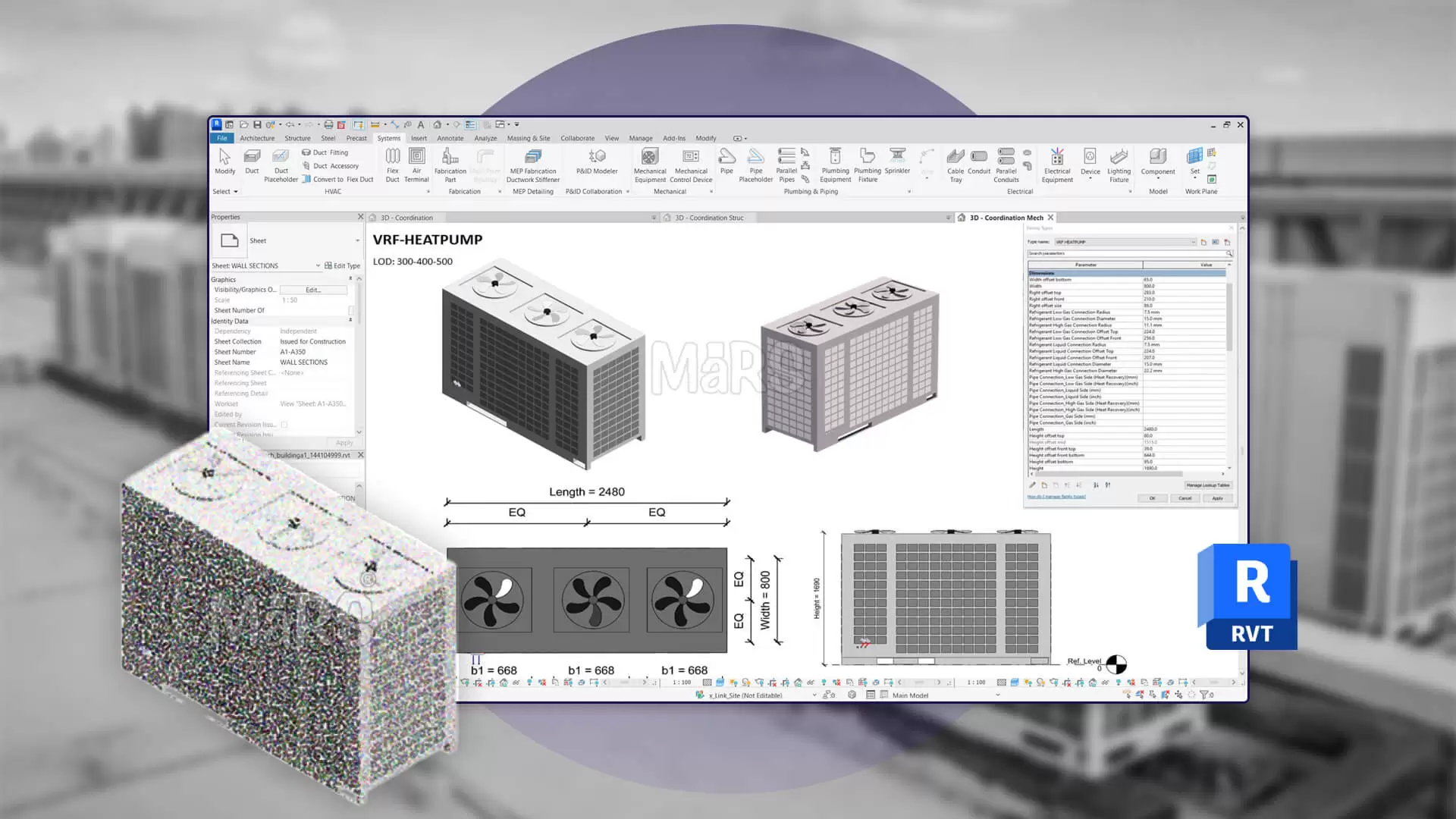This screenshot has width=1456, height=819.
Task: Open the Fabrication Part tool
Action: 450,165
